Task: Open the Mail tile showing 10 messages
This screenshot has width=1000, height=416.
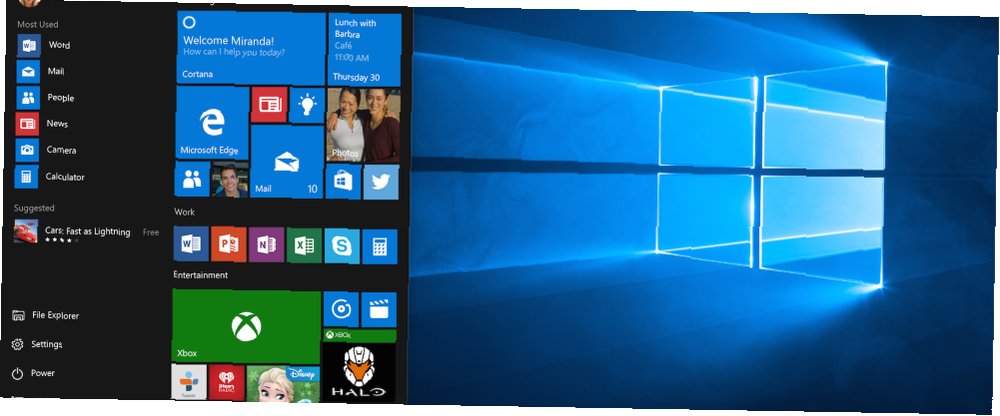Action: pyautogui.click(x=287, y=161)
